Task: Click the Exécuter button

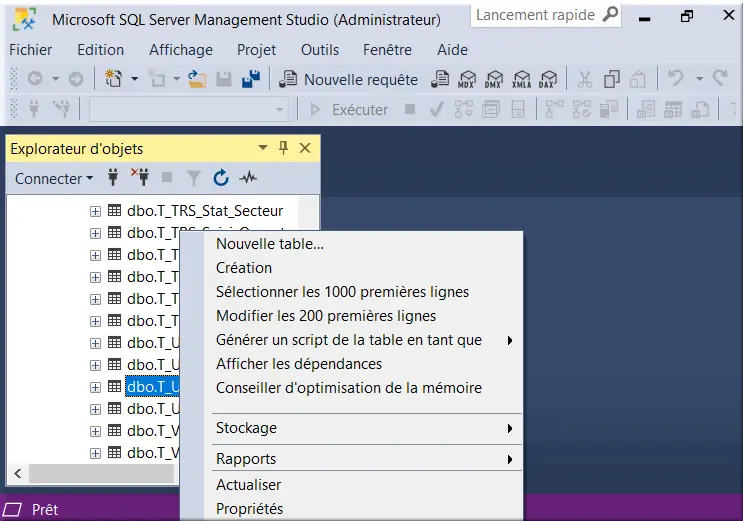Action: pyautogui.click(x=349, y=110)
